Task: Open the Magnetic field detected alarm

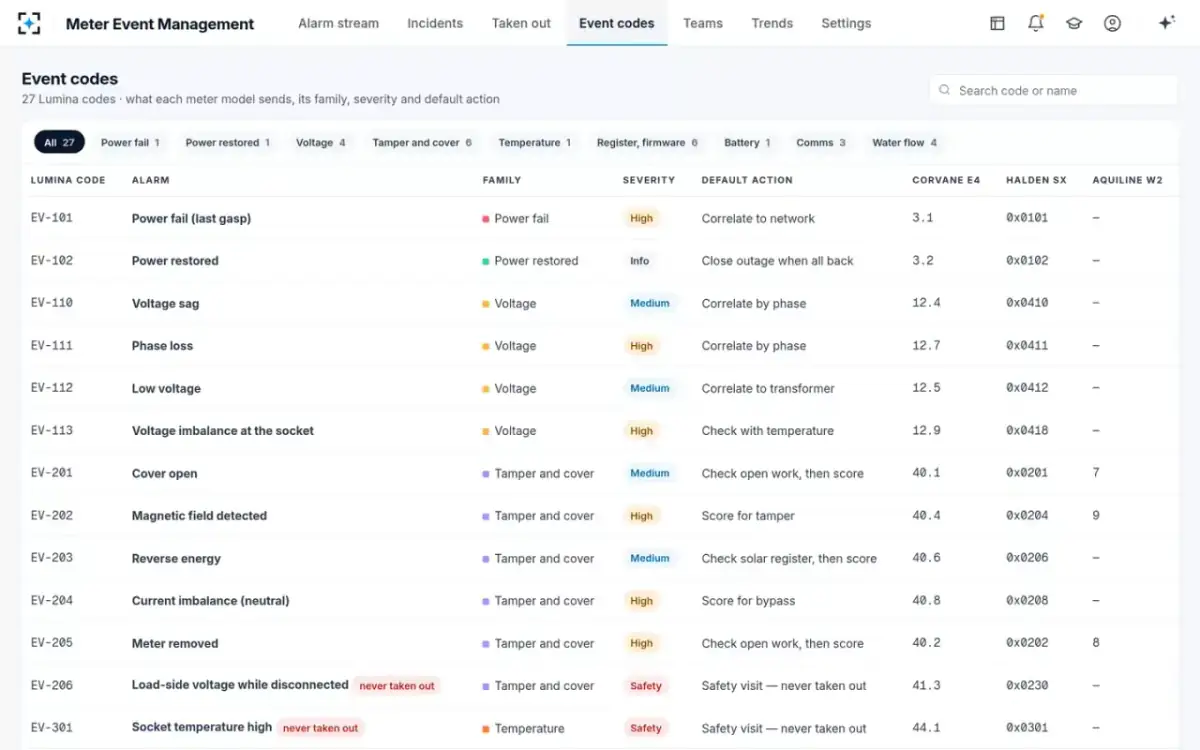Action: pos(199,516)
